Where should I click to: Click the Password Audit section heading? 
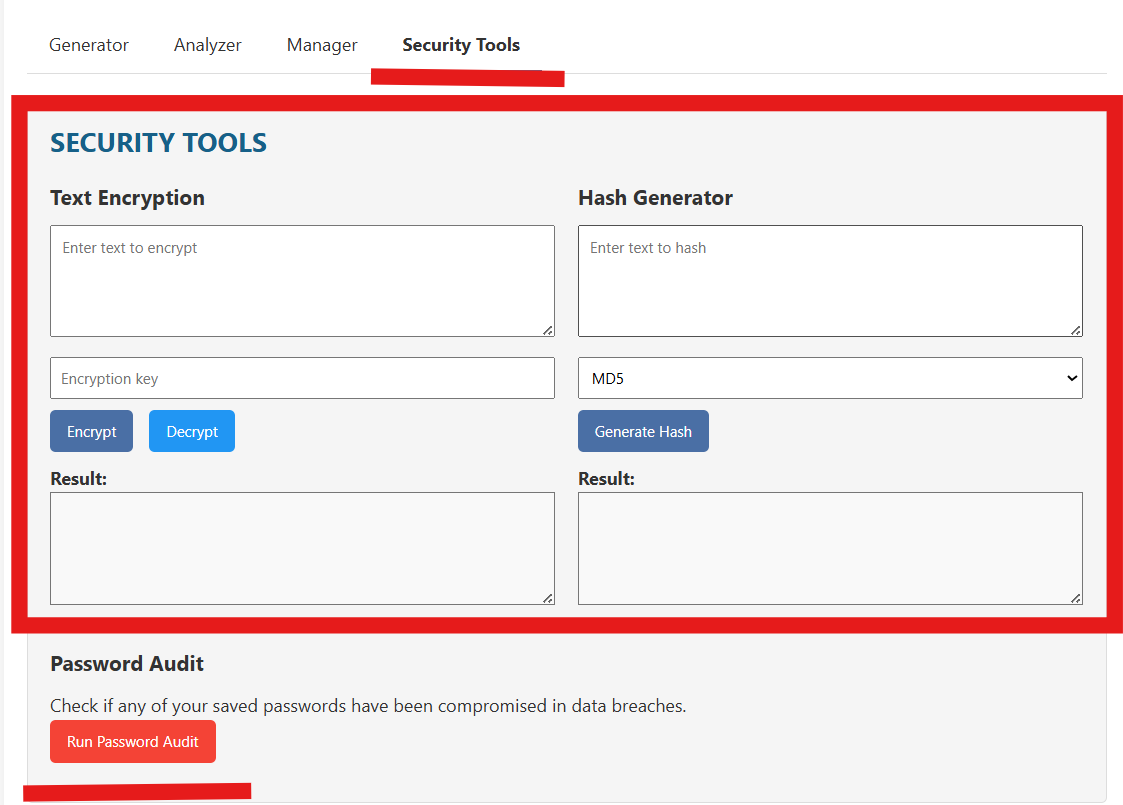point(126,663)
